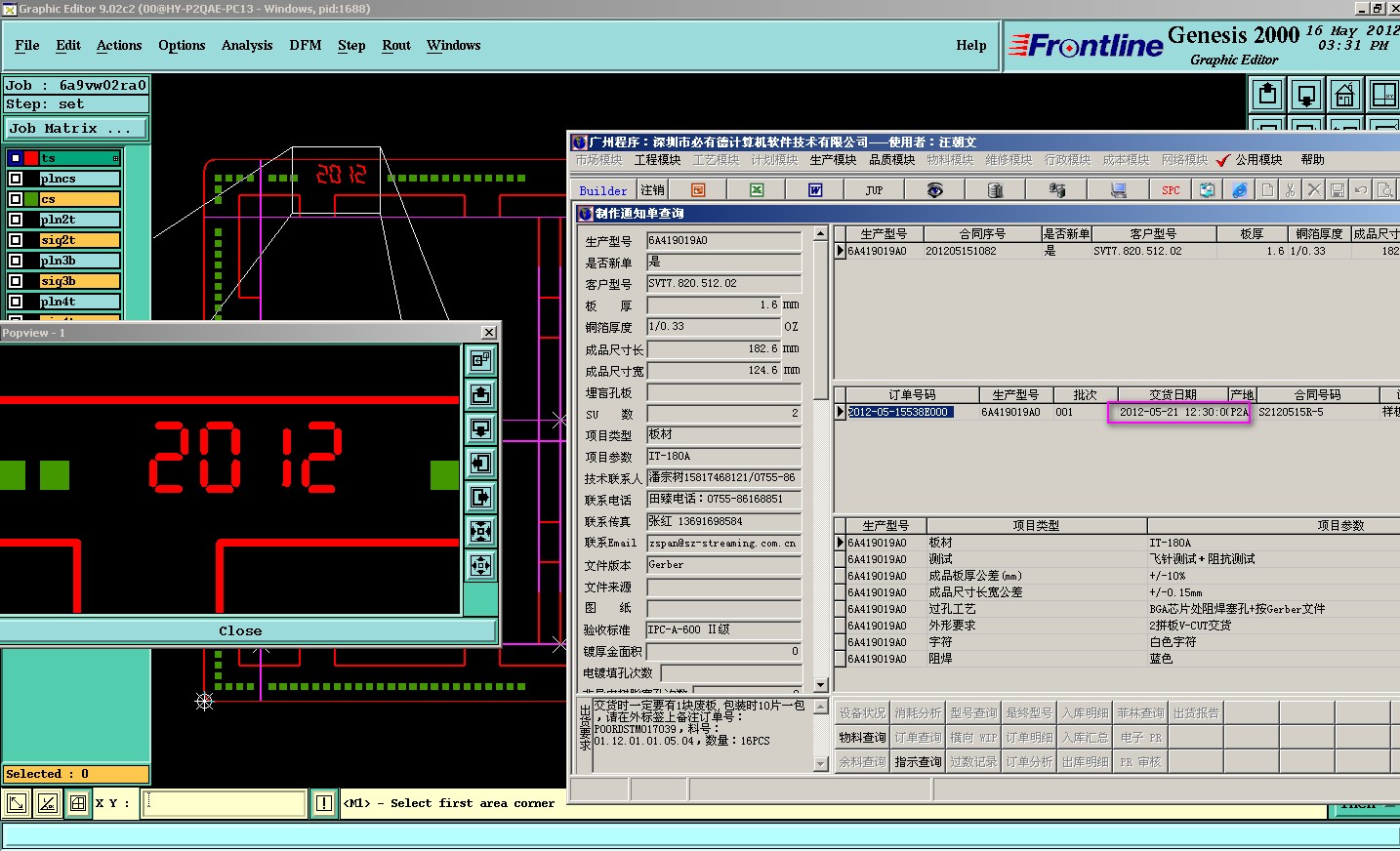Toggle the plncs layer checkbox

coord(16,179)
